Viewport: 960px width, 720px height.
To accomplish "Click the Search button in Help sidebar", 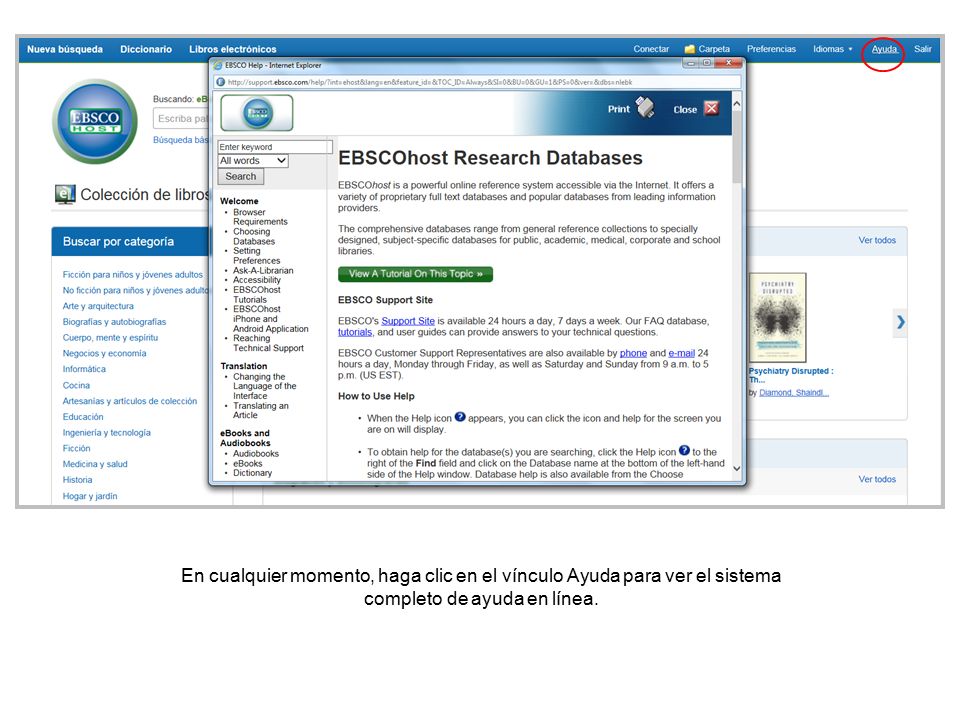I will coord(241,176).
